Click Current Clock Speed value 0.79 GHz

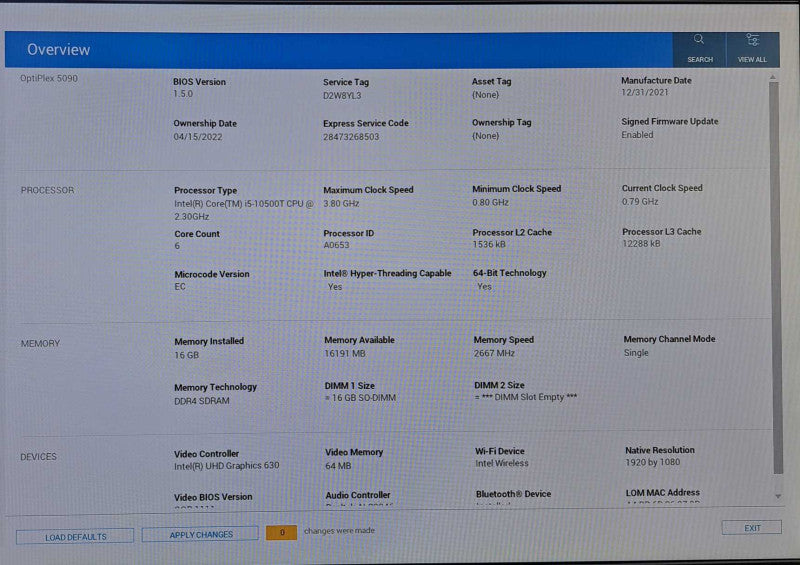(x=640, y=202)
